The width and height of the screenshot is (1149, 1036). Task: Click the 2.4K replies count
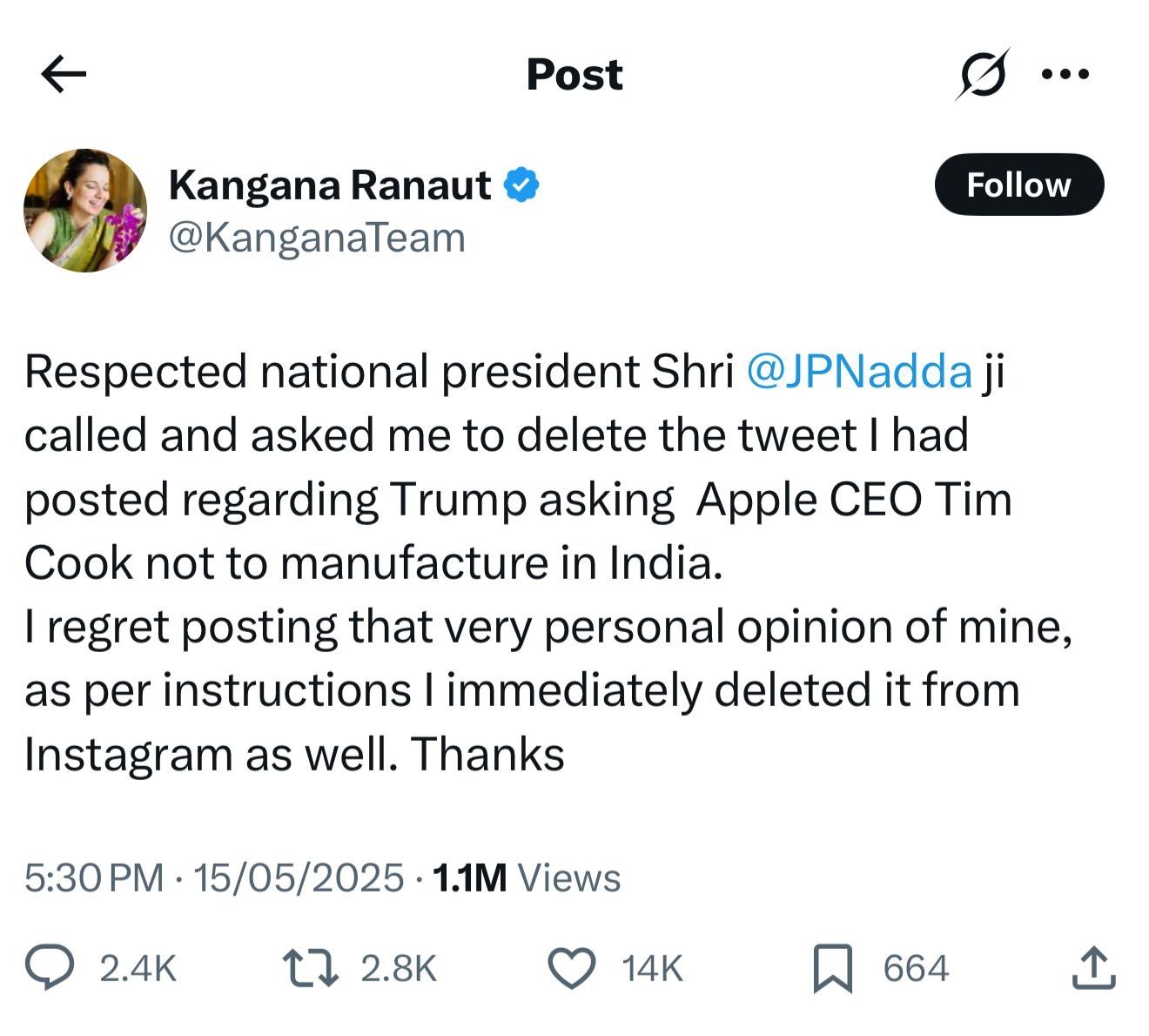[x=138, y=969]
